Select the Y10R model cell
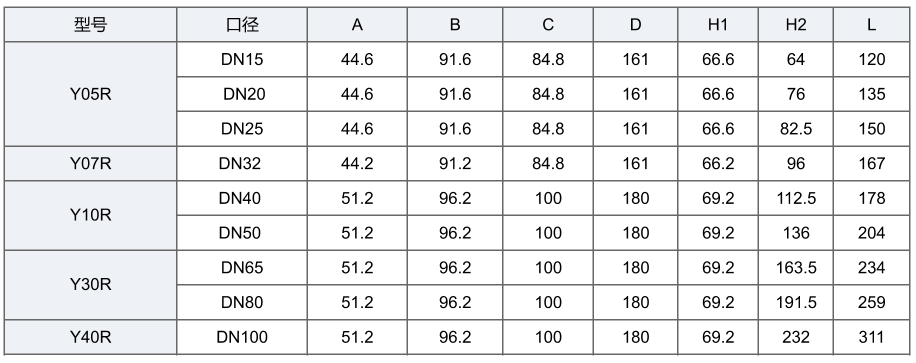The width and height of the screenshot is (916, 363). (91, 216)
